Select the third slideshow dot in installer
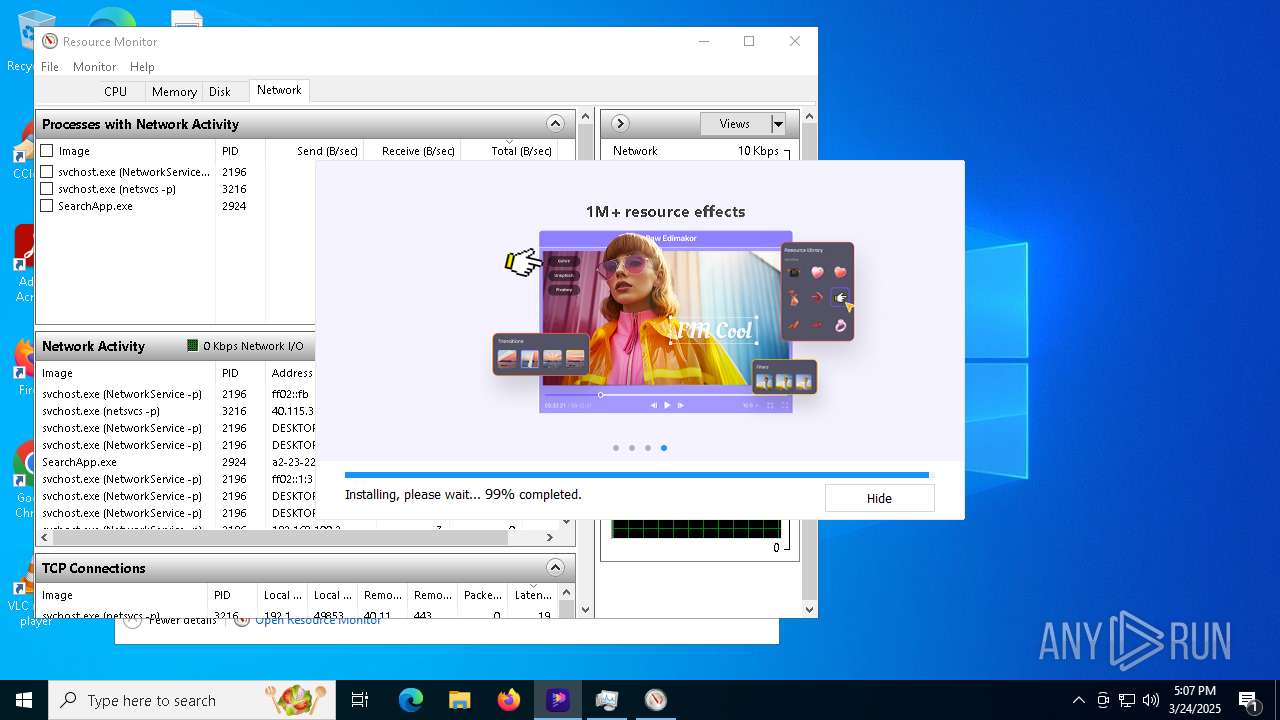Screen dimensions: 1280x720 coord(648,448)
